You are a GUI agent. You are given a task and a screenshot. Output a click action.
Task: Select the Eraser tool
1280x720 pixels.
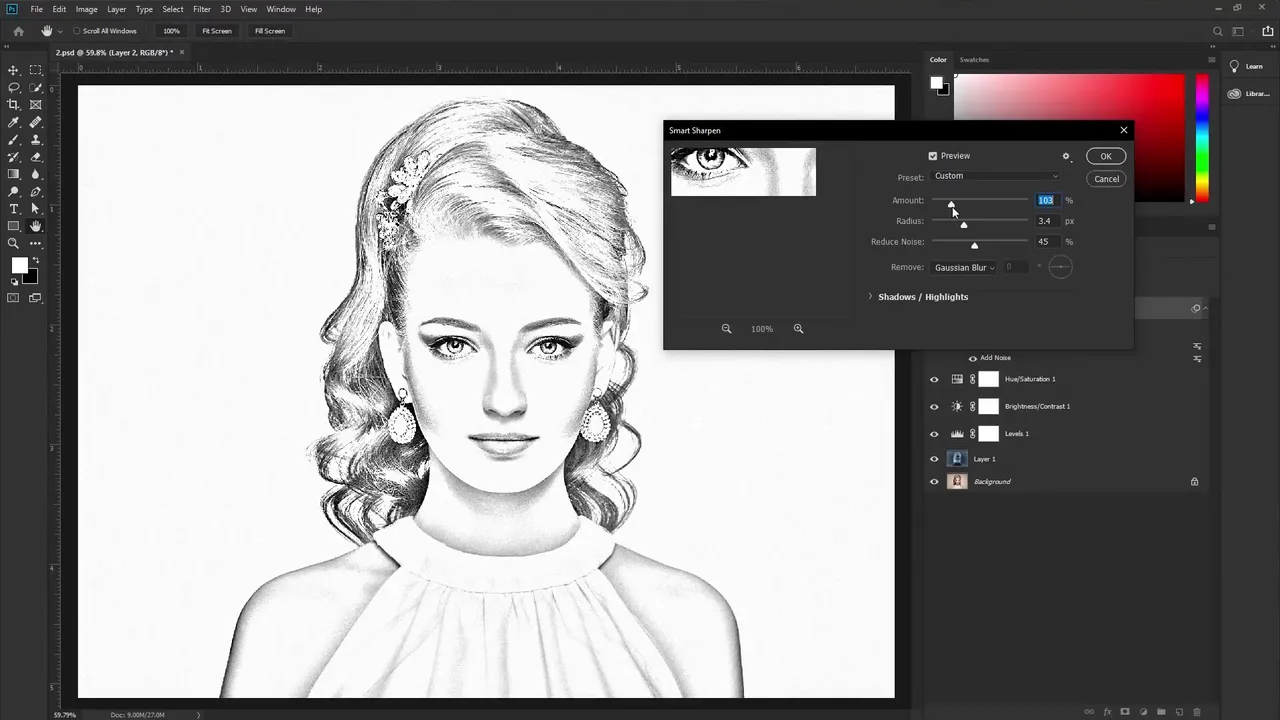[36, 157]
